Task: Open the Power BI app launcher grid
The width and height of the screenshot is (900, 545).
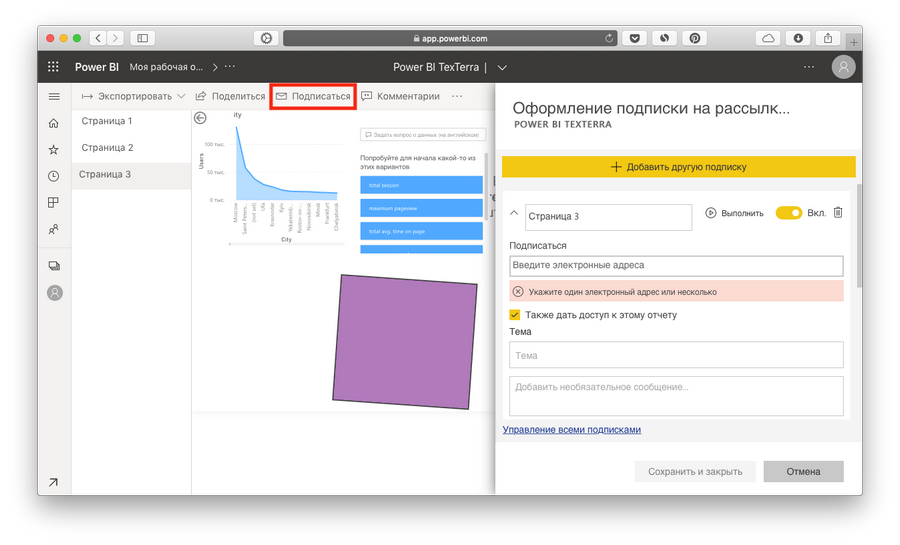Action: pyautogui.click(x=53, y=67)
